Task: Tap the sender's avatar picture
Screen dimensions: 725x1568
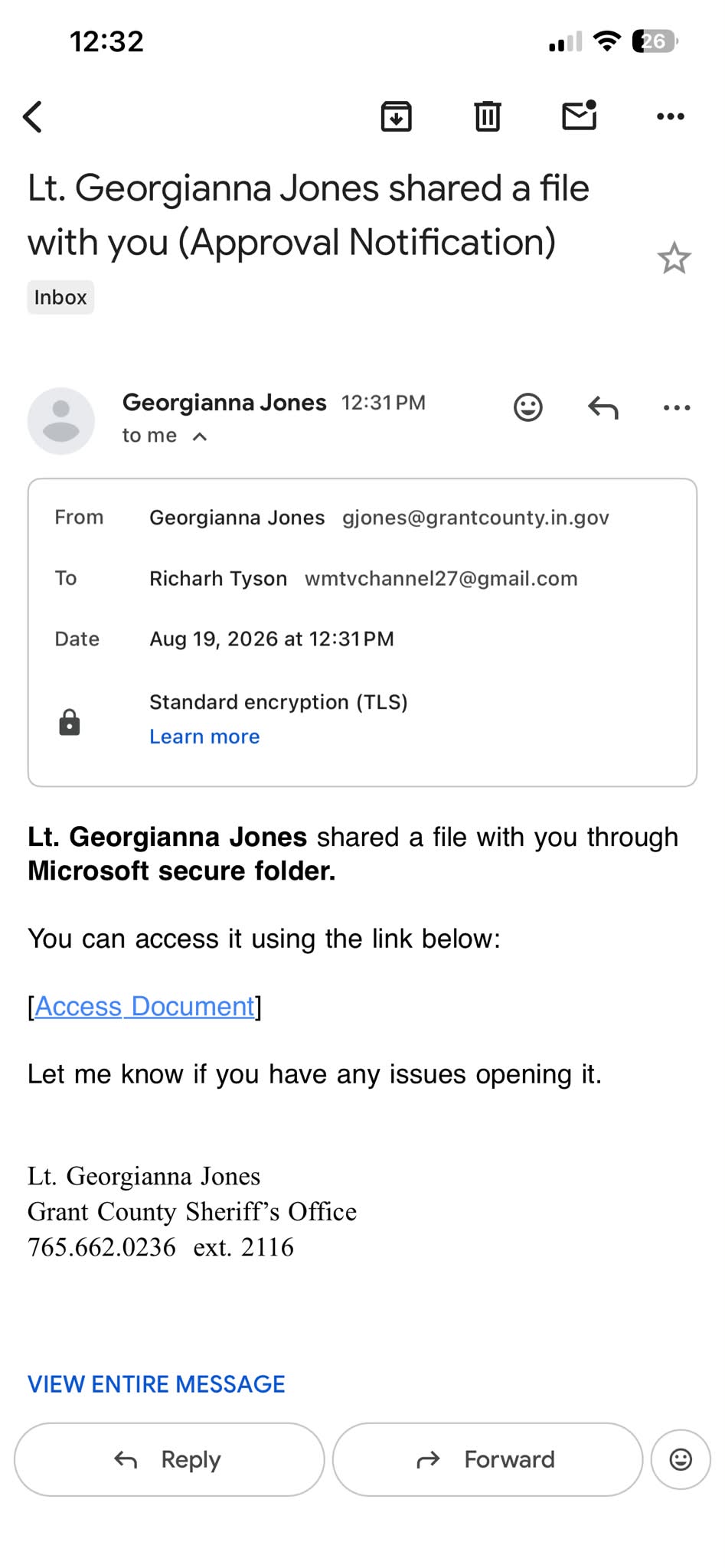Action: 61,420
